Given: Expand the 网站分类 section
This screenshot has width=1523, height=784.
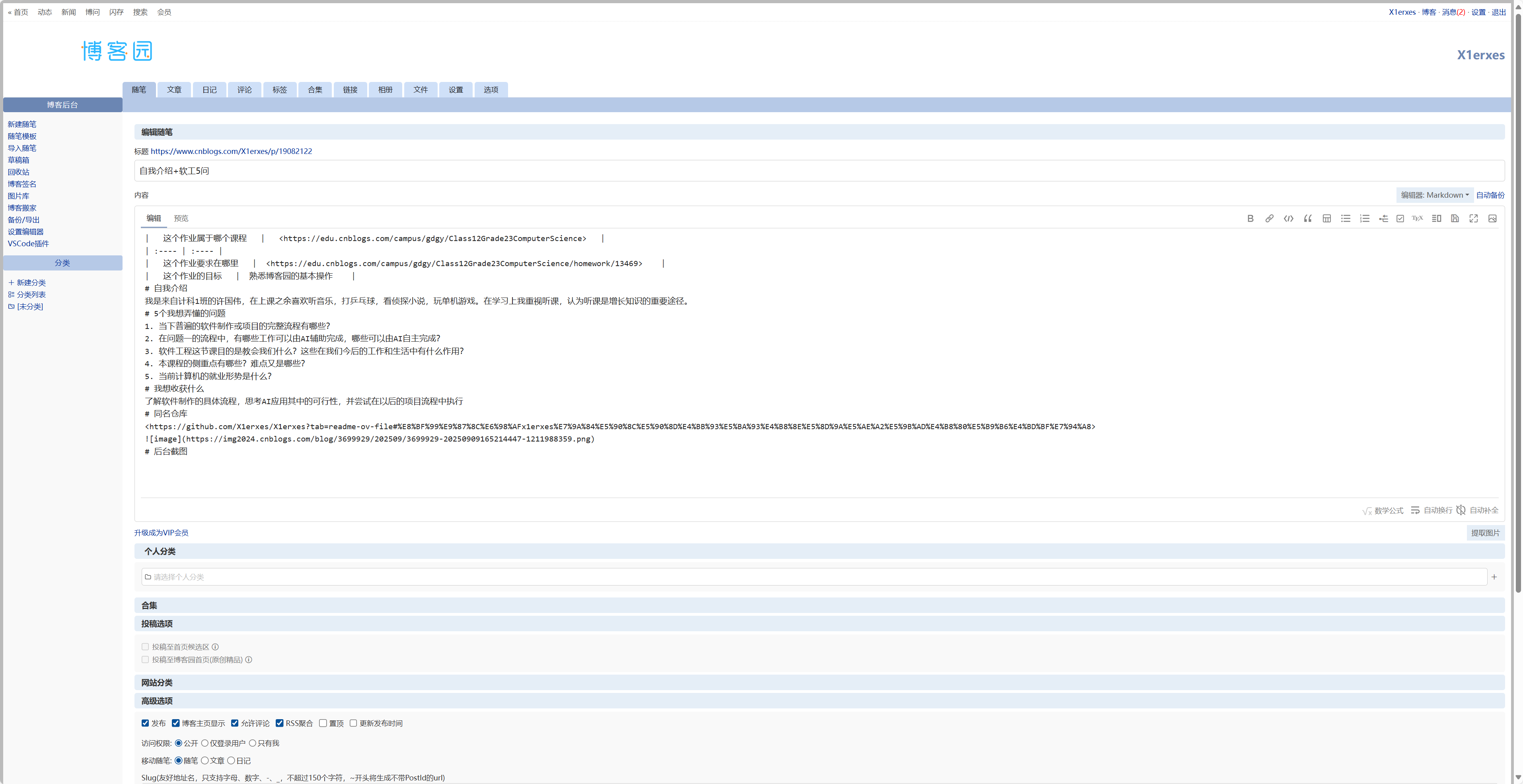Looking at the screenshot, I should 157,682.
